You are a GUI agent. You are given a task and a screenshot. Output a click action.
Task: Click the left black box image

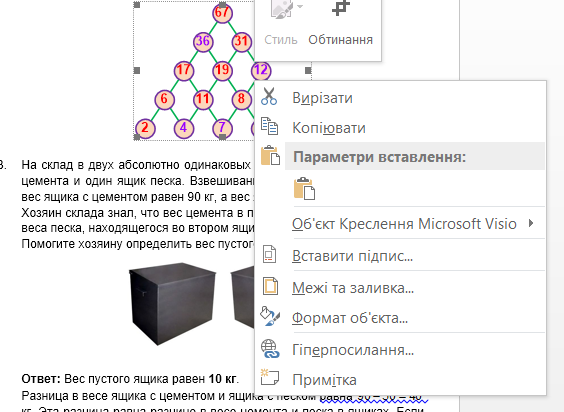point(172,303)
